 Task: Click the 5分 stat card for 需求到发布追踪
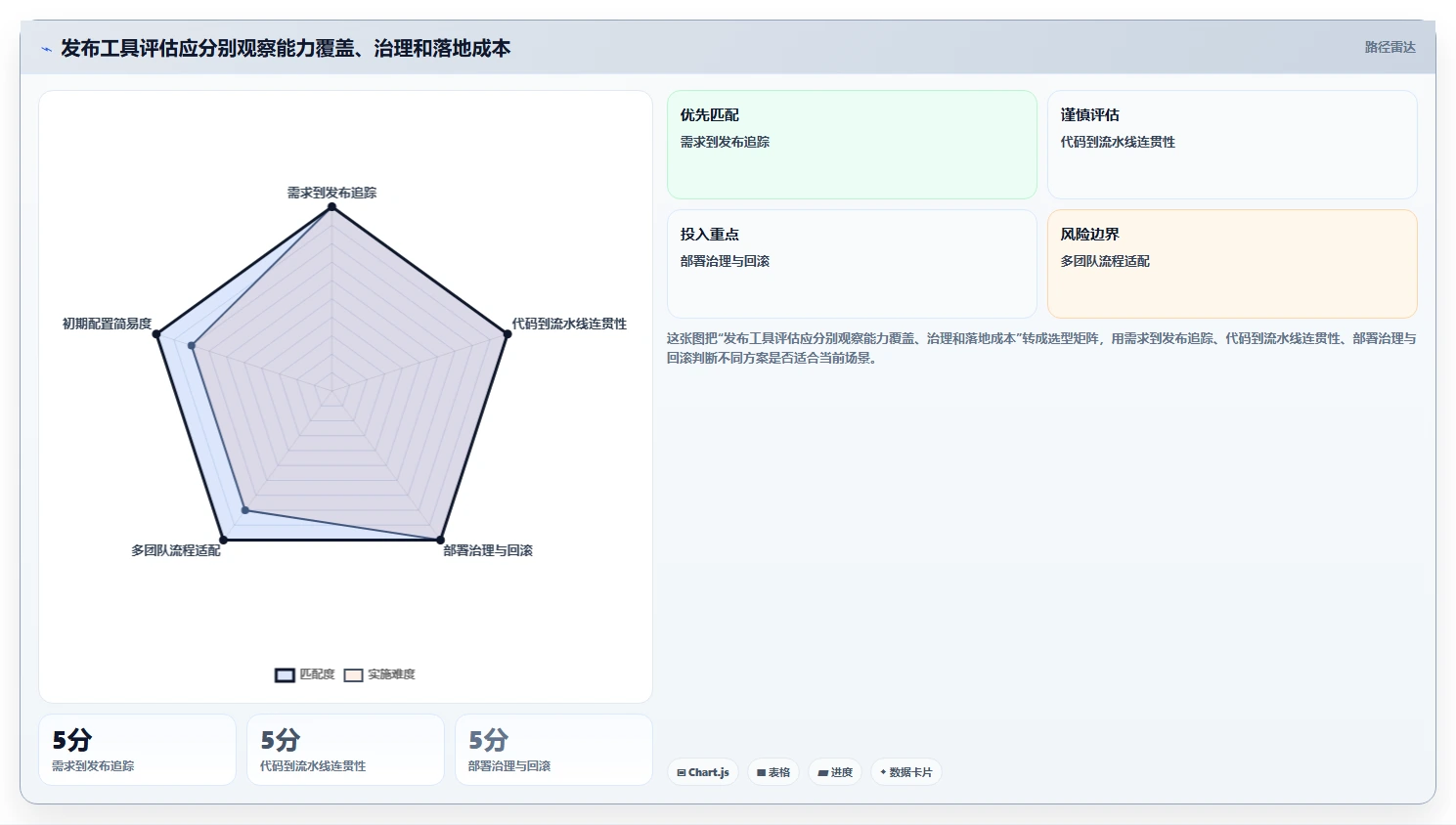click(137, 750)
